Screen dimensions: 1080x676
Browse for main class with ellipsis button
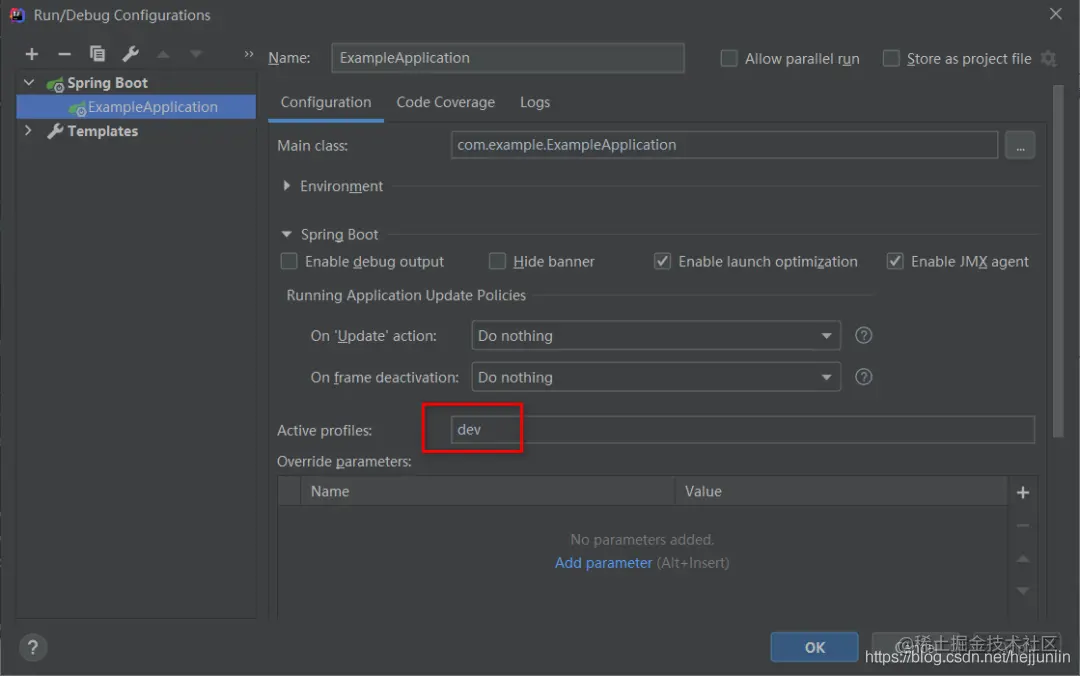pos(1020,145)
